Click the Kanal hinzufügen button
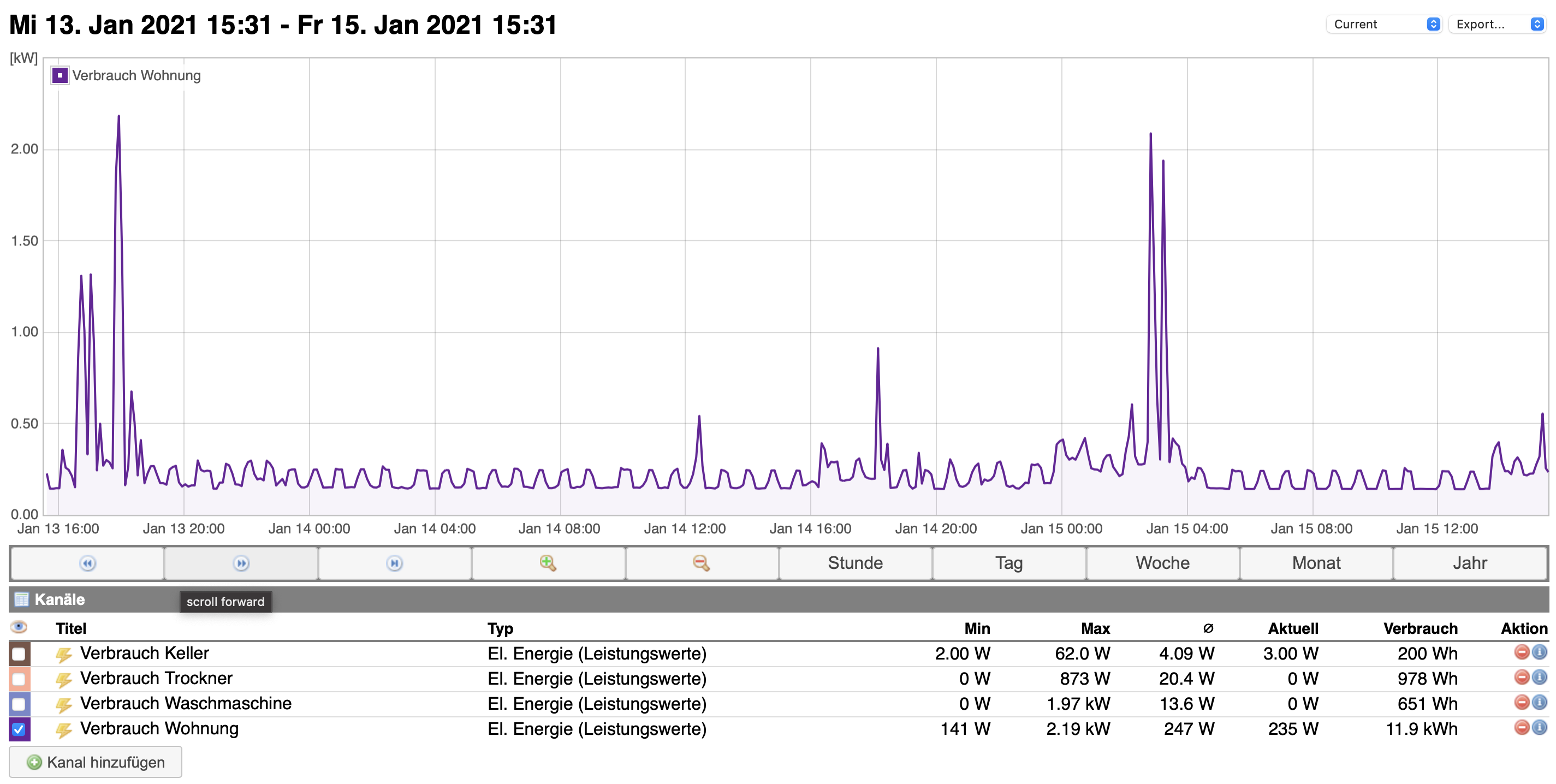 coord(96,762)
